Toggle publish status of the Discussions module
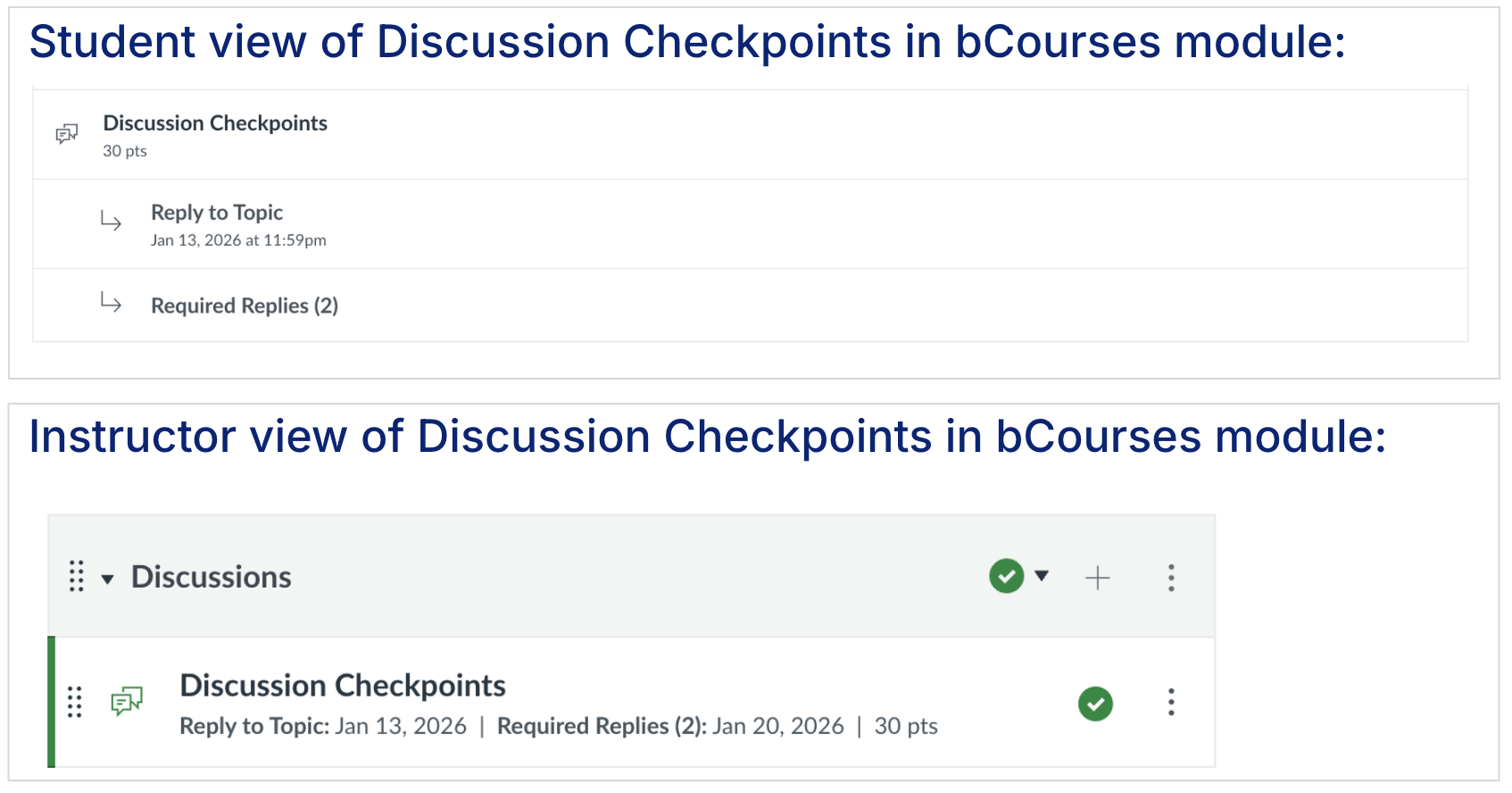The height and width of the screenshot is (793, 1512). [1005, 577]
